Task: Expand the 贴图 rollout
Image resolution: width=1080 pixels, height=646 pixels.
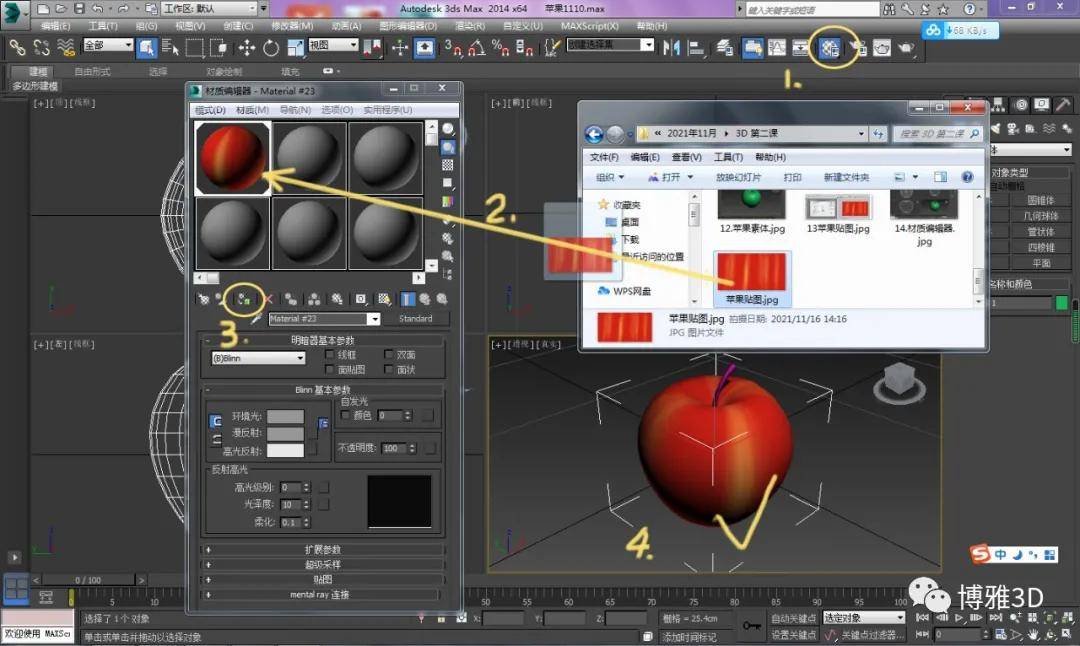Action: pyautogui.click(x=322, y=579)
